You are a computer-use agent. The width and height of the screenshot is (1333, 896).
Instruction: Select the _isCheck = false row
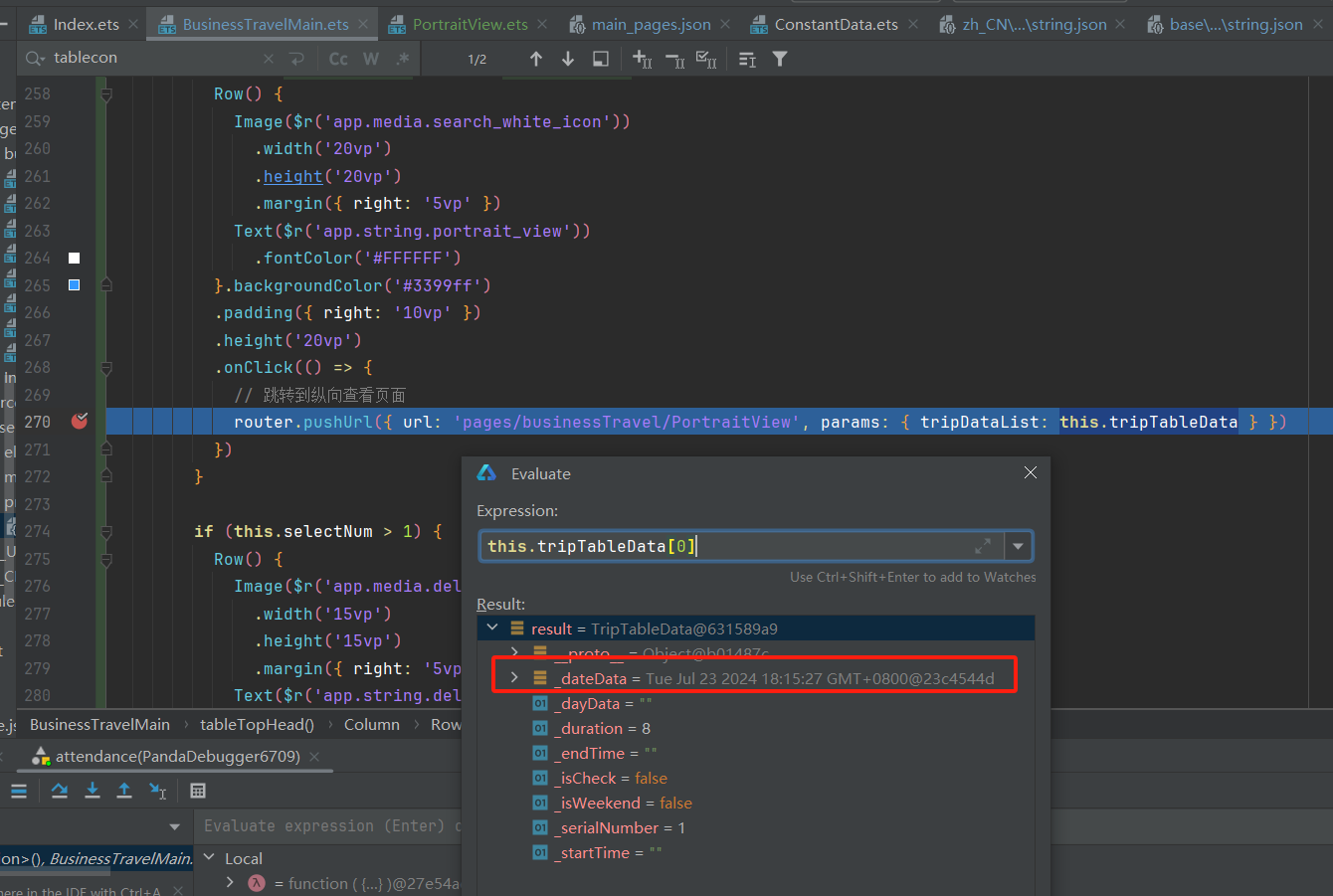coord(756,778)
